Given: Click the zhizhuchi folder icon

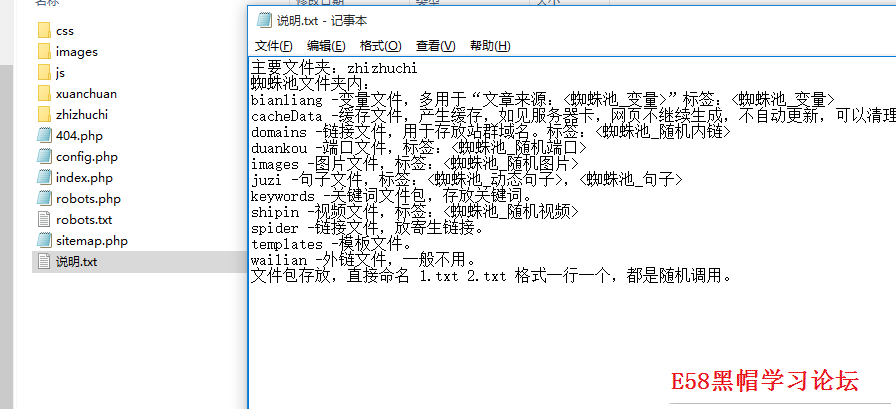Looking at the screenshot, I should click(x=43, y=115).
